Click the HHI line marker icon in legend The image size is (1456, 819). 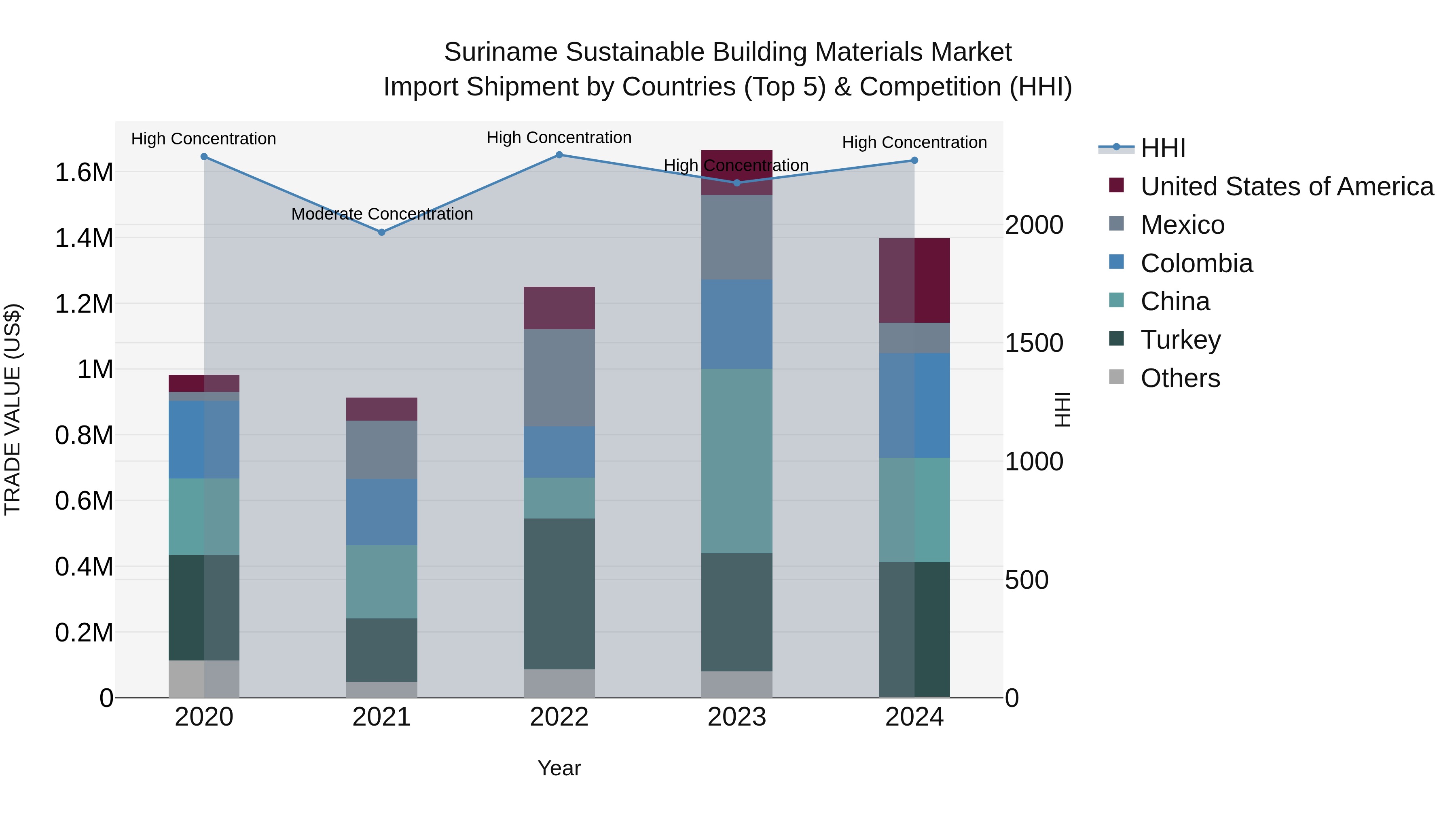tap(1116, 148)
